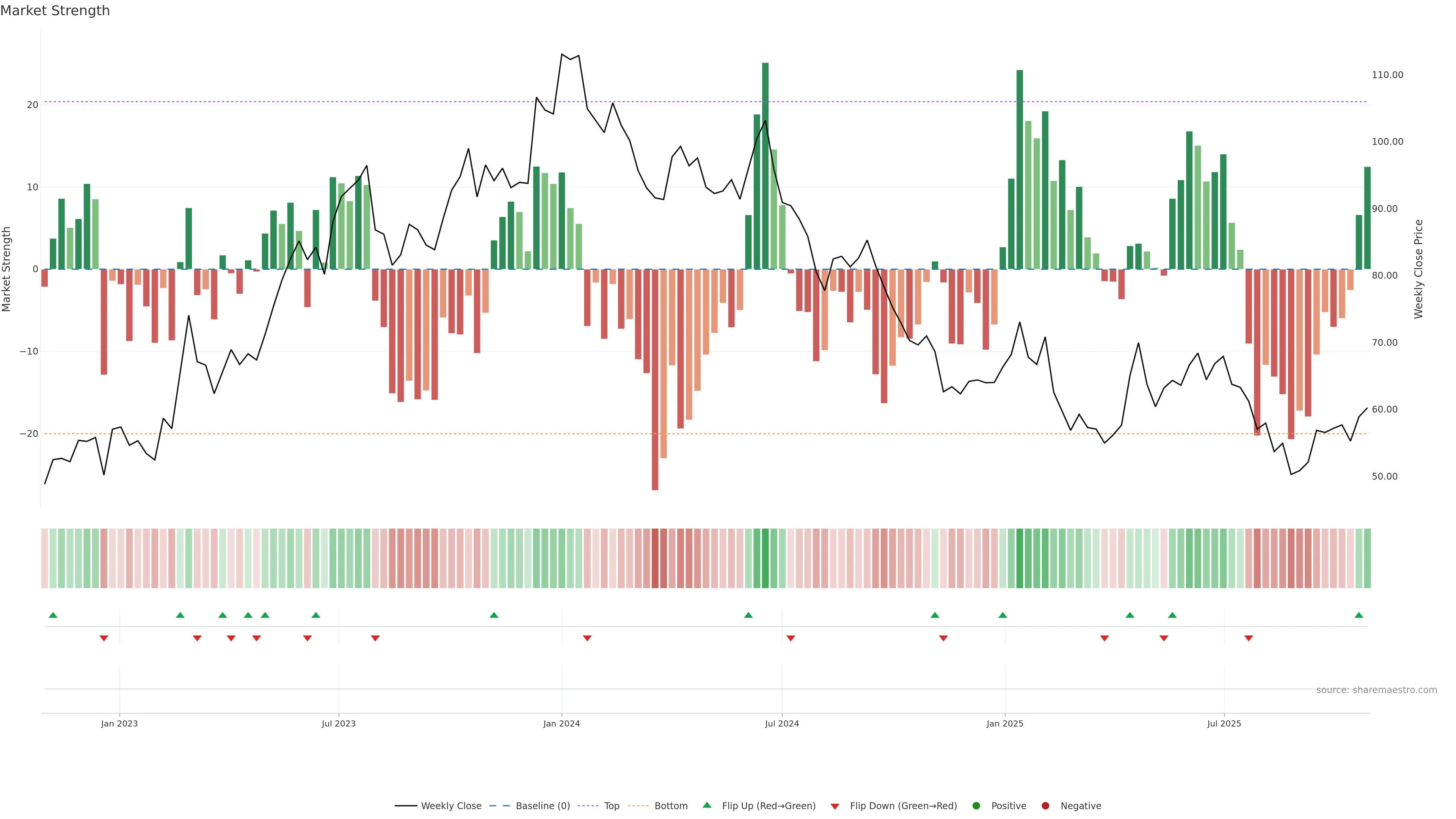The image size is (1456, 819).
Task: Click the red Flip Down triangle in legend
Action: [835, 806]
